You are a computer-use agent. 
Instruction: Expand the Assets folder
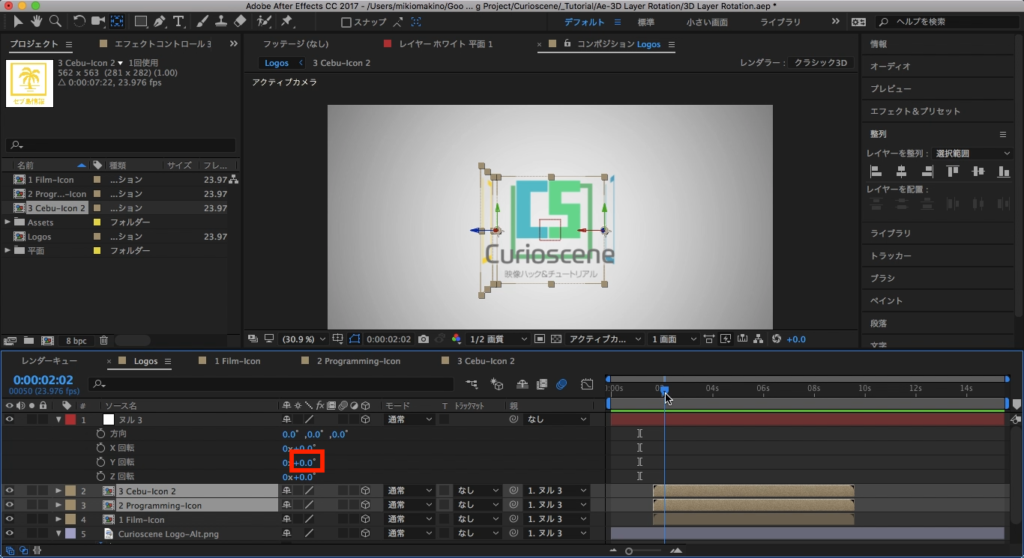point(8,222)
